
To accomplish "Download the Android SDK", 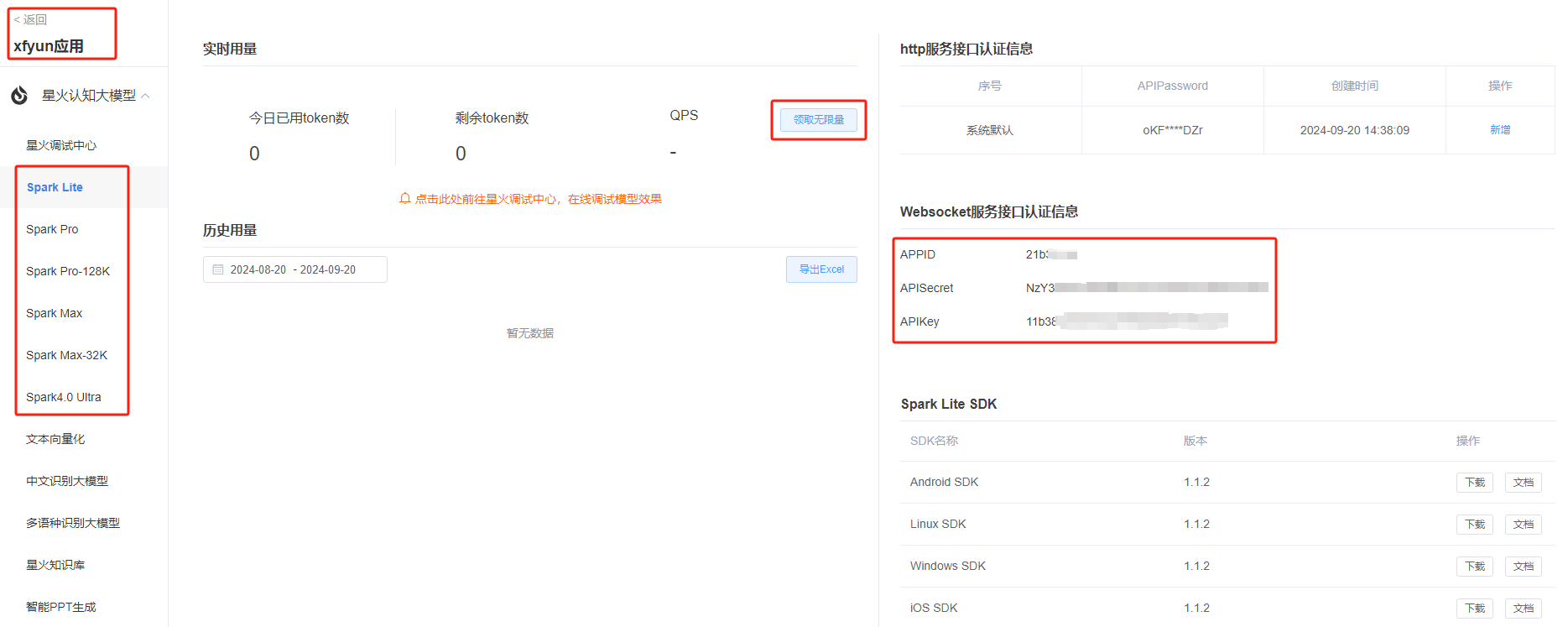I will point(1475,483).
